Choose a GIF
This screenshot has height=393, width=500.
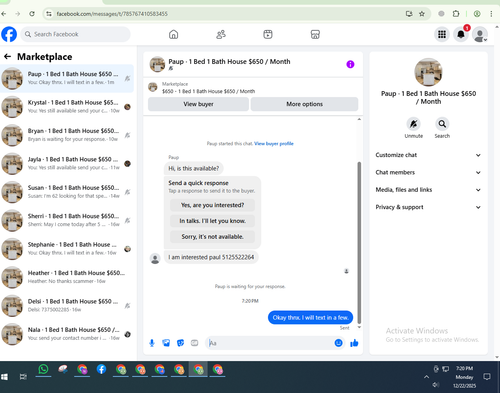[x=194, y=343]
